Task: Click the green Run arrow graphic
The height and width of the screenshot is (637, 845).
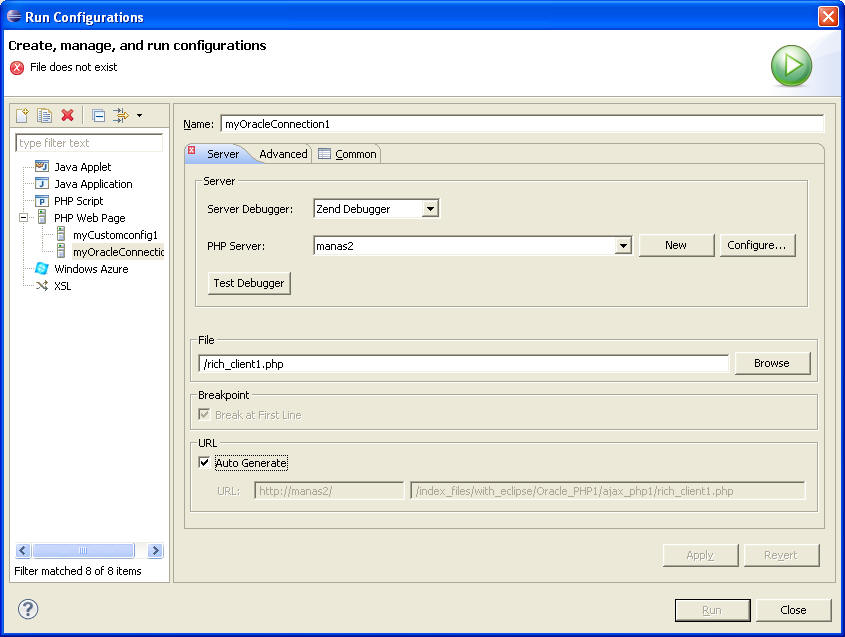Action: [x=791, y=66]
